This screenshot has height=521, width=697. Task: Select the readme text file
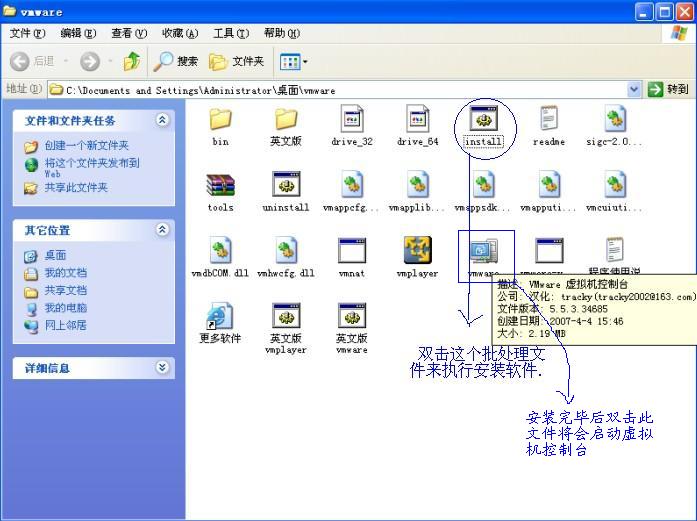point(548,121)
